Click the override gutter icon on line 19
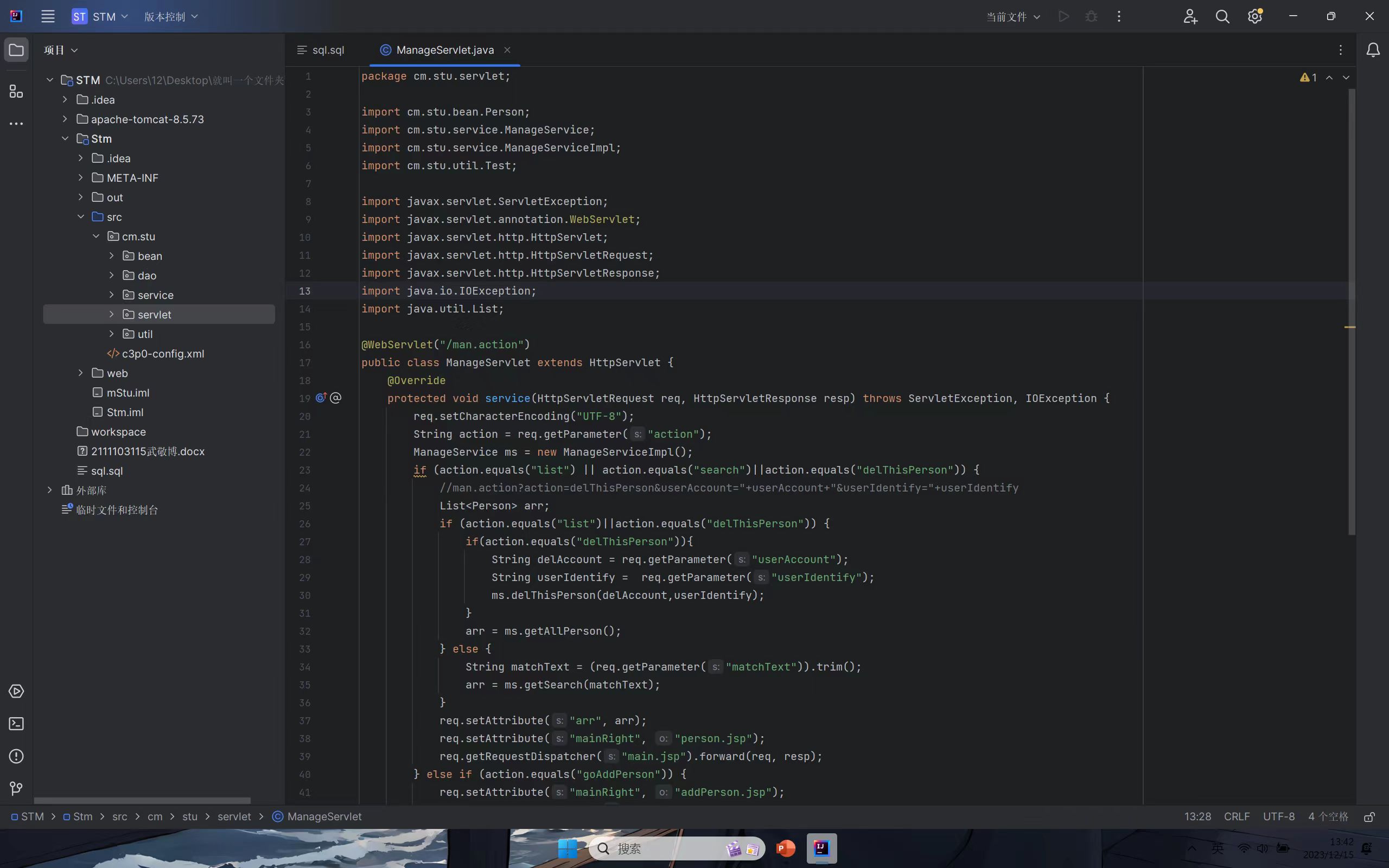This screenshot has height=868, width=1389. click(321, 398)
